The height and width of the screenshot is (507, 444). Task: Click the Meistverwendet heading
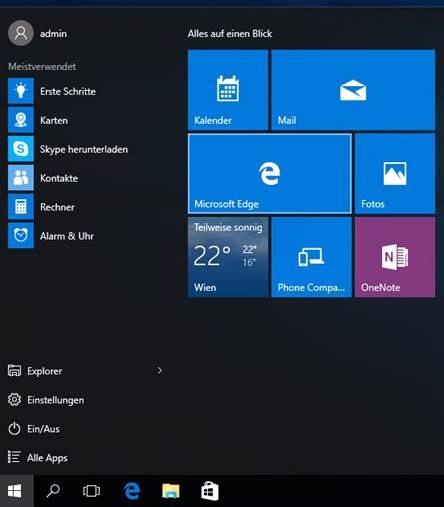pos(42,66)
